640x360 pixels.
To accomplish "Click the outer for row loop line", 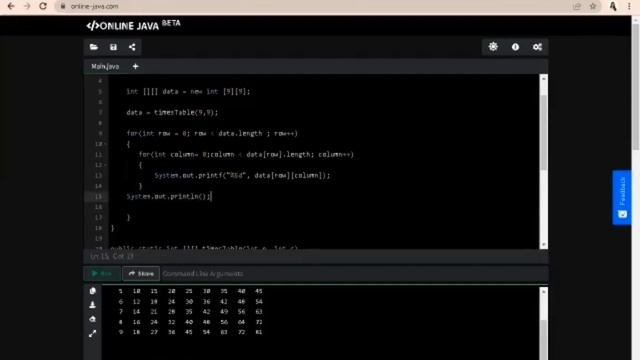I will 212,133.
